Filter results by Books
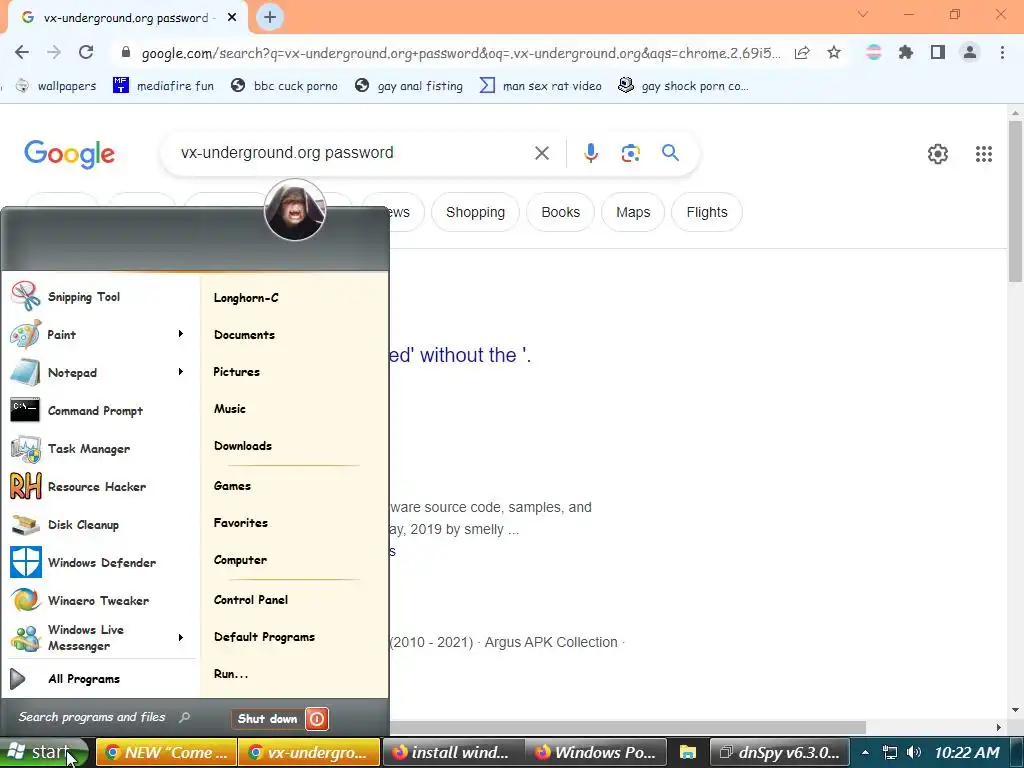The image size is (1024, 768). [x=560, y=212]
